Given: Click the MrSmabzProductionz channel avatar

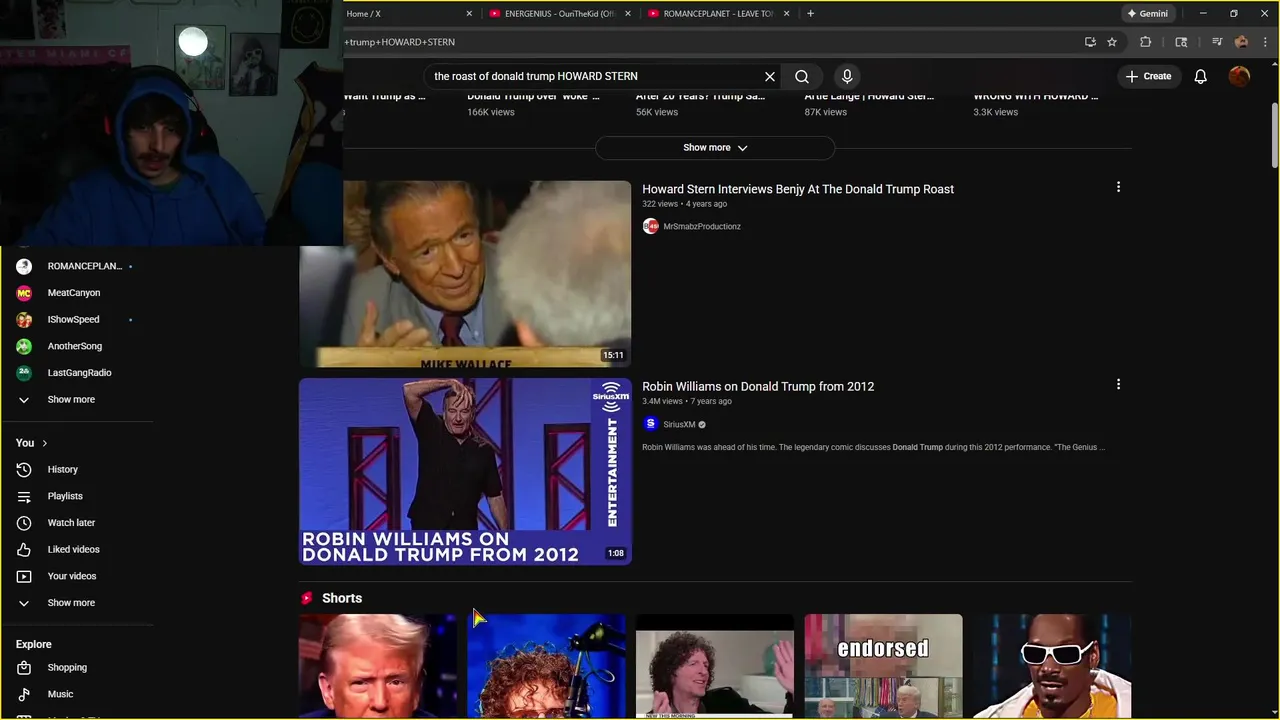Looking at the screenshot, I should [x=651, y=227].
